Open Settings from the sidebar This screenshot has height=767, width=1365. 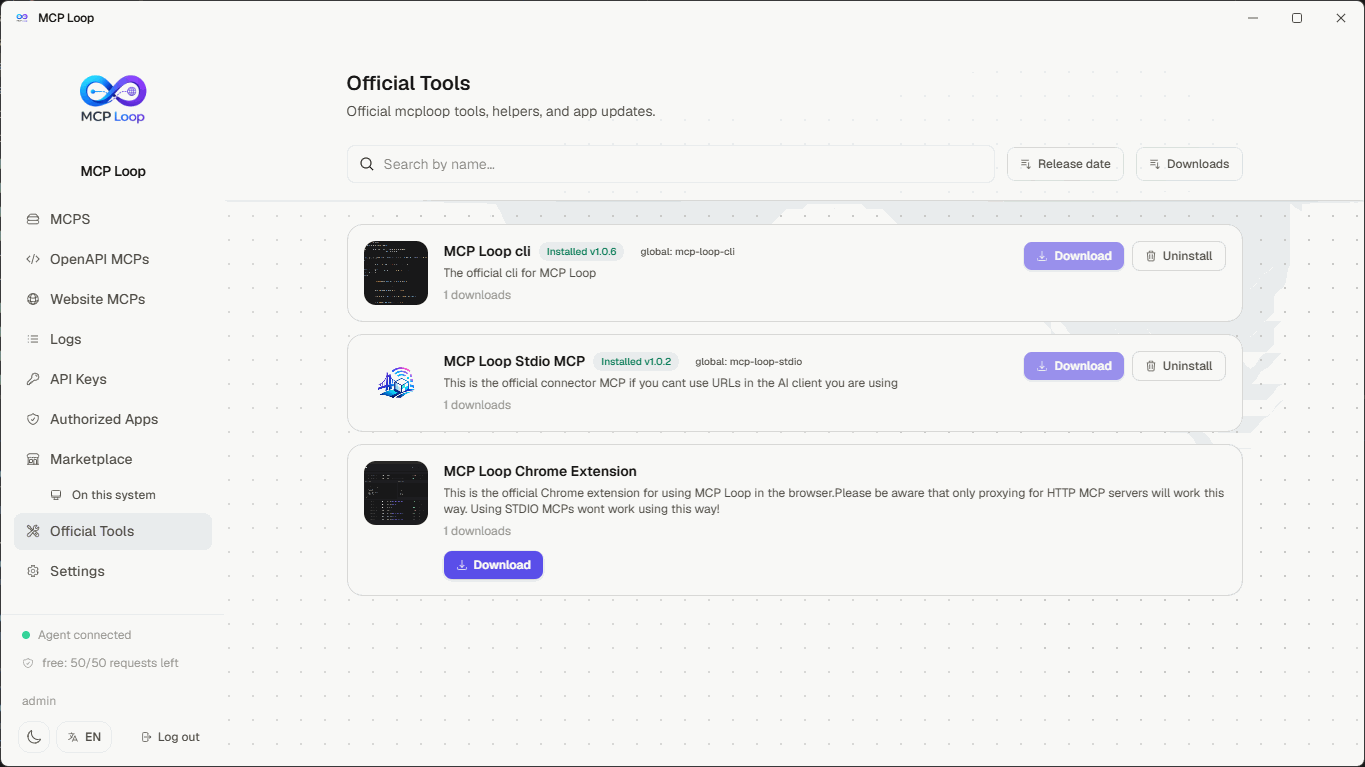pyautogui.click(x=113, y=571)
